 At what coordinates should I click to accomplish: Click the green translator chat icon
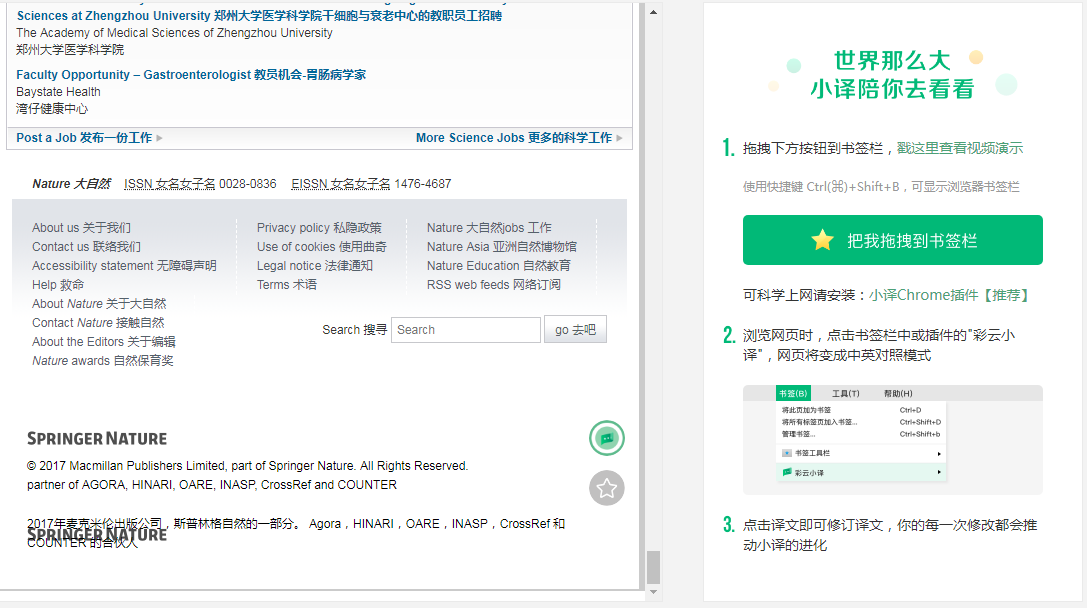pos(607,438)
